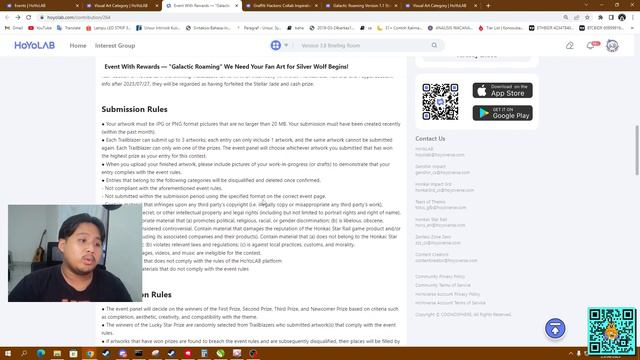Click the browser forward arrow
Screen dimensions: 640x360
[18, 18]
